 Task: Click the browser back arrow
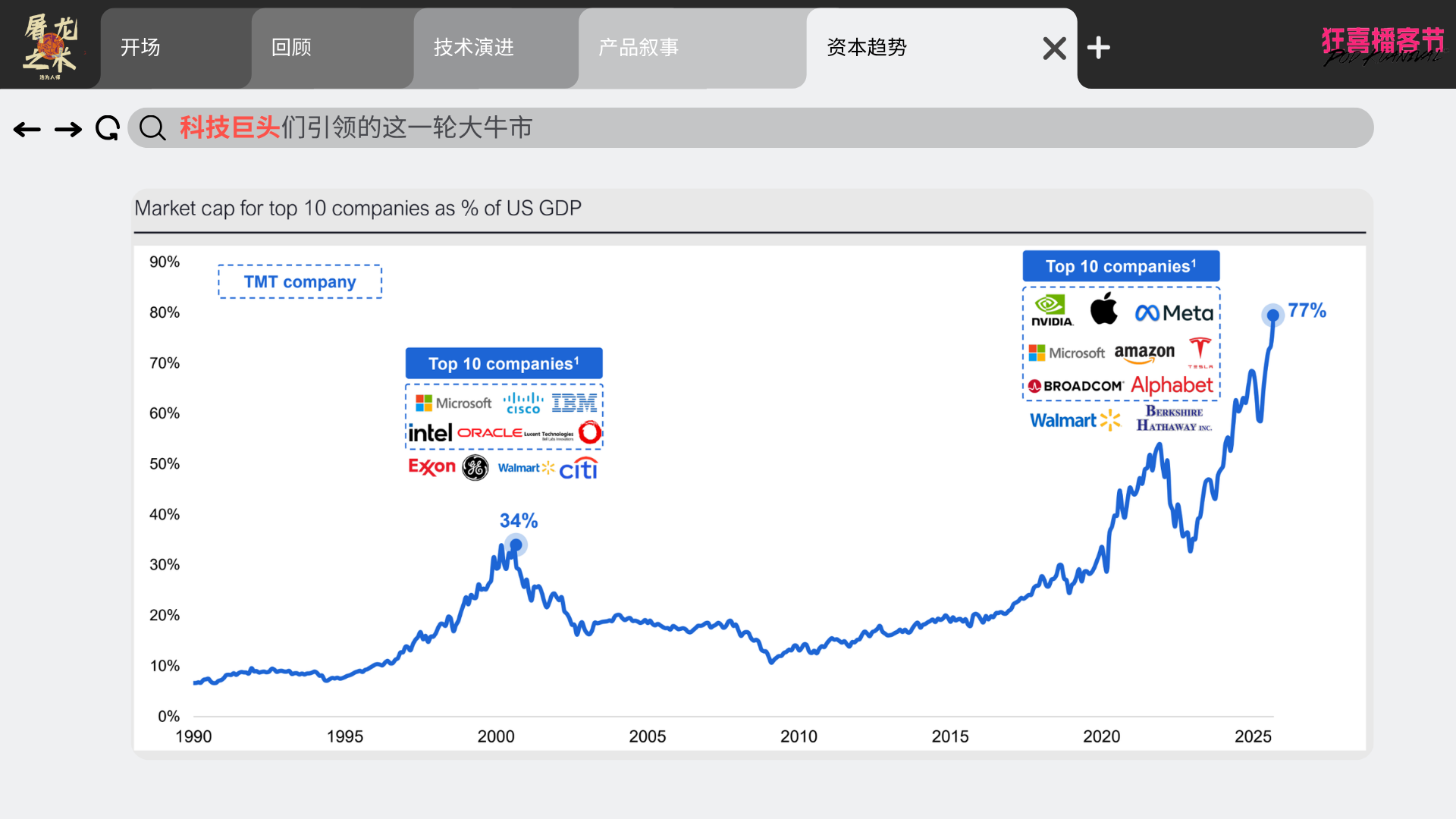point(27,130)
